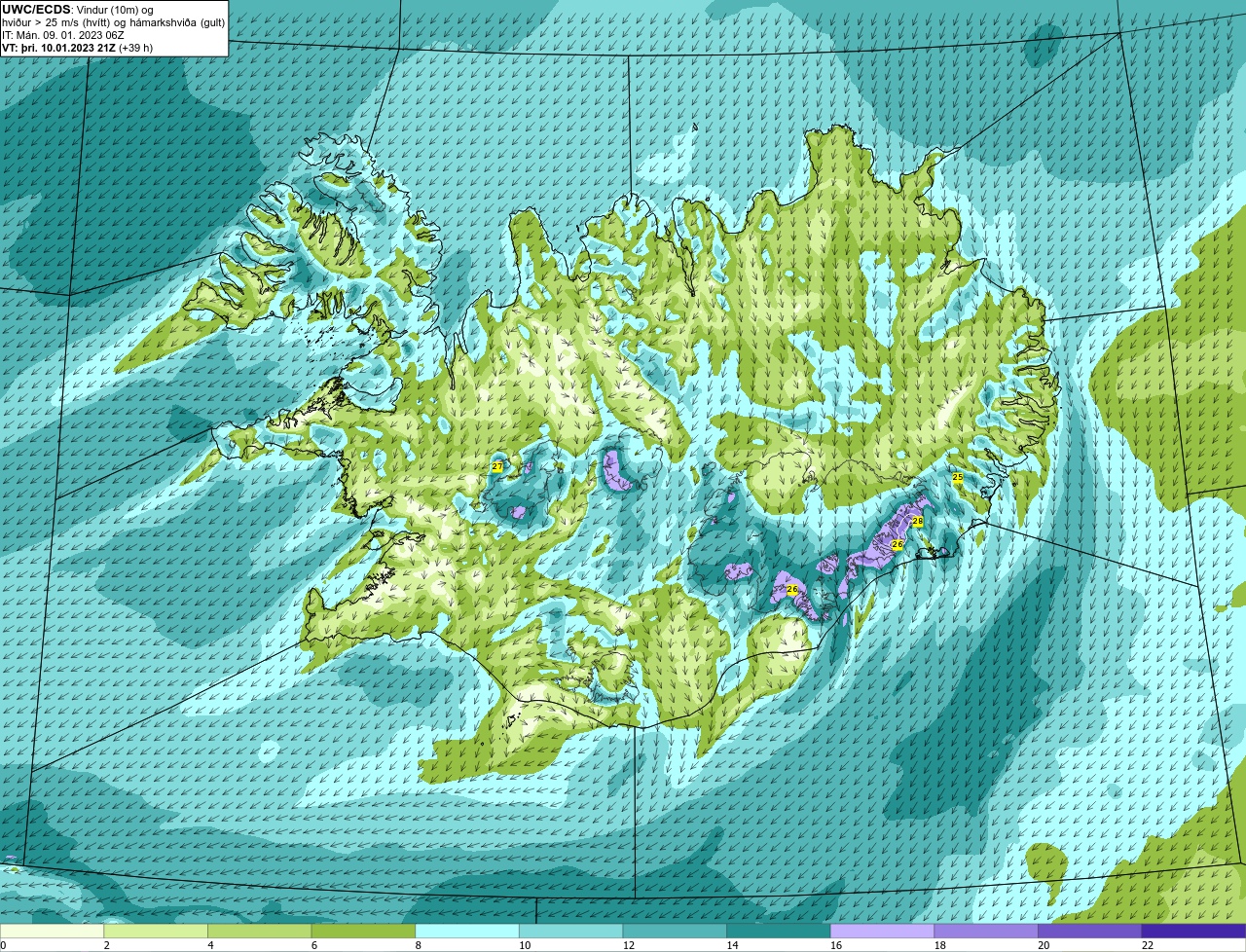The height and width of the screenshot is (952, 1246).
Task: Click the yellow 26 label just below label 28
Action: 898,544
